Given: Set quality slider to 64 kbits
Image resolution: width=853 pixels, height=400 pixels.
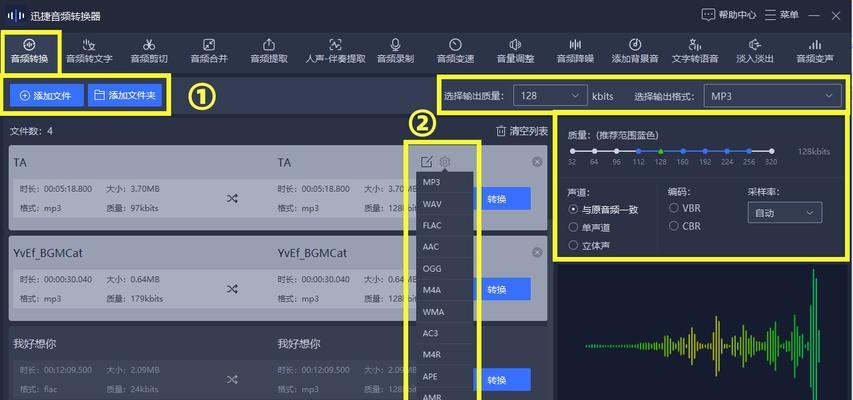Looking at the screenshot, I should tap(594, 151).
